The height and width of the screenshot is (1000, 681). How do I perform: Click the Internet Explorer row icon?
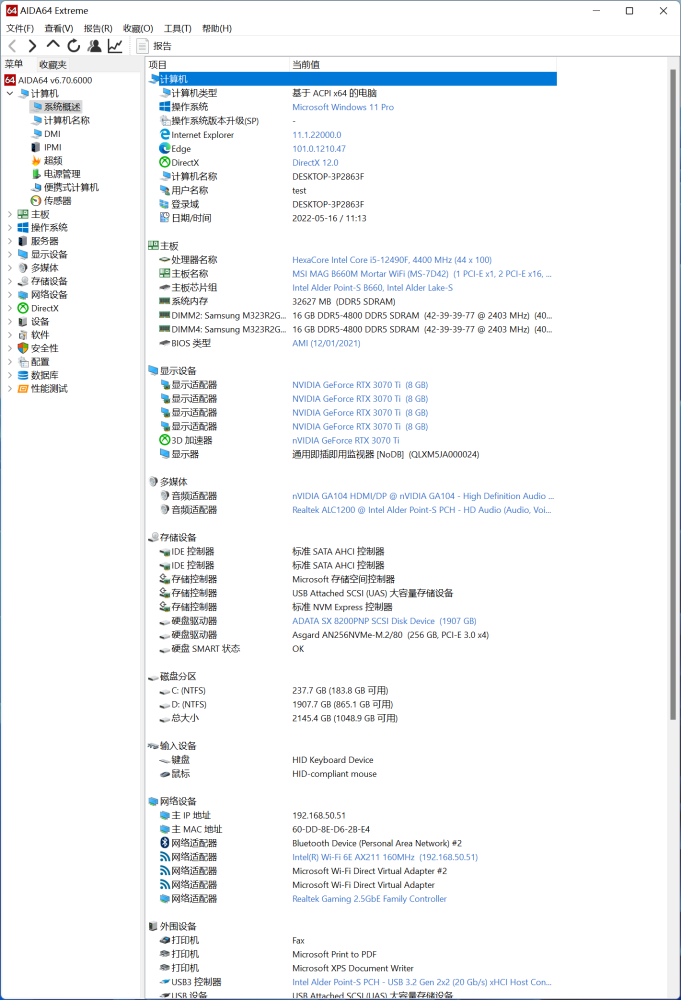tap(165, 135)
